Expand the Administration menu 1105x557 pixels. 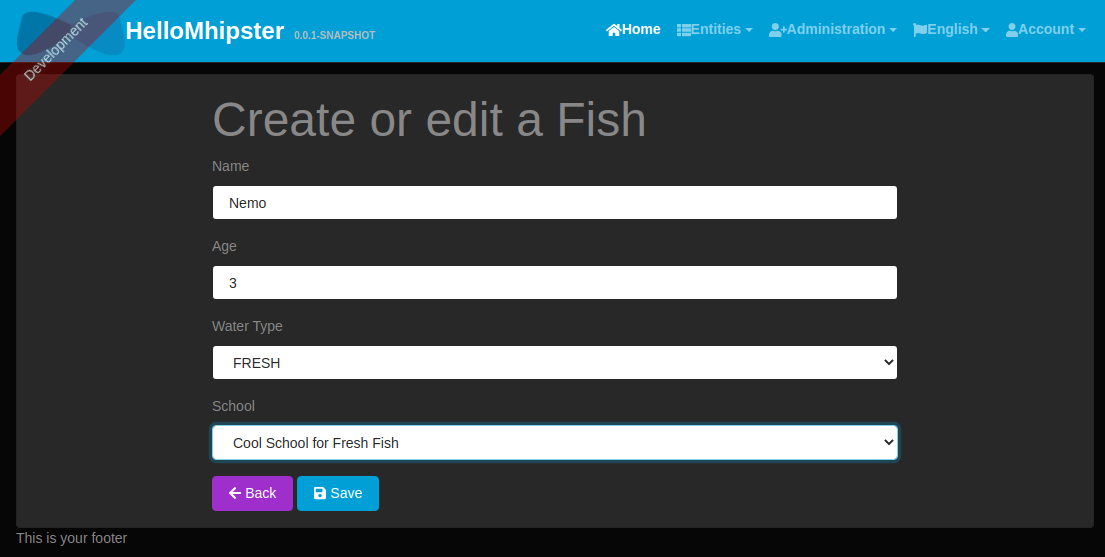[833, 30]
